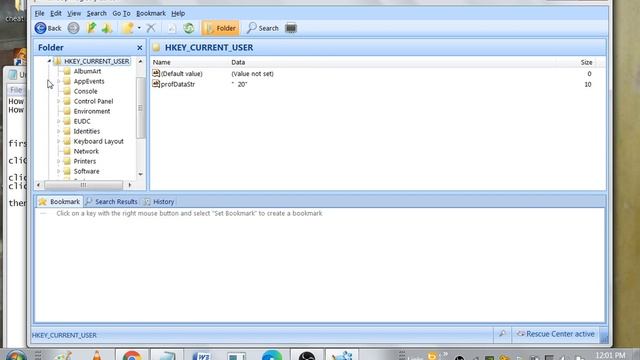640x360 pixels.
Task: Close the Folder panel
Action: pyautogui.click(x=140, y=48)
